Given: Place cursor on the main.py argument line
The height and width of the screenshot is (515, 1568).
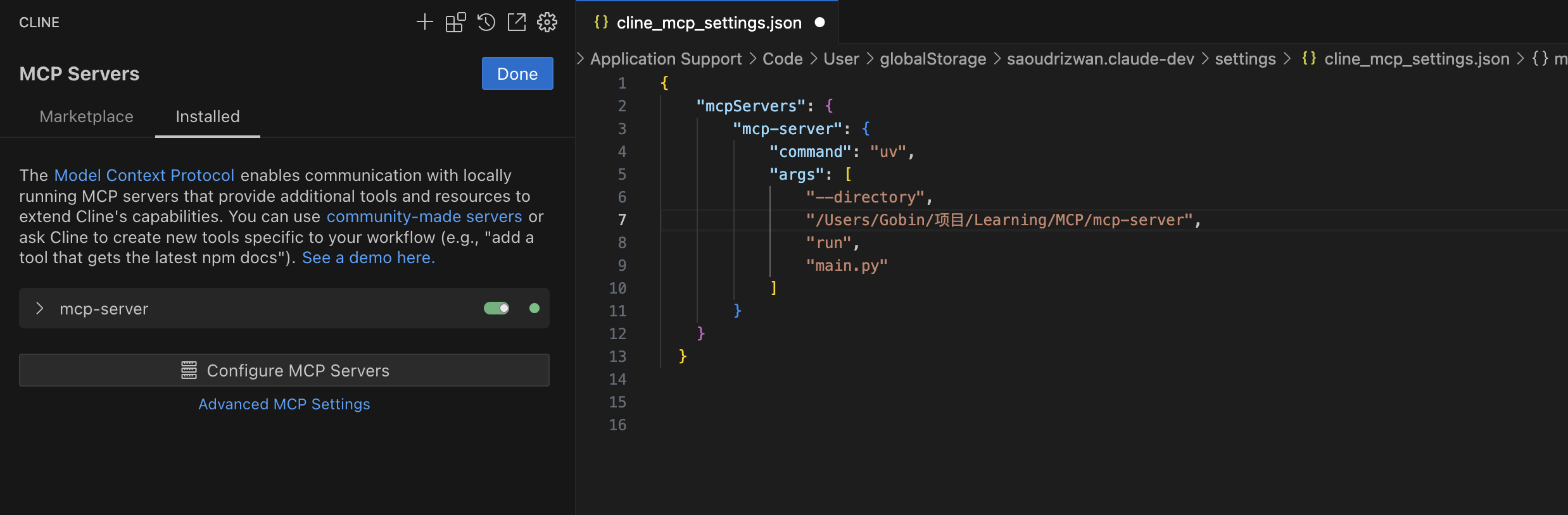Looking at the screenshot, I should (x=847, y=266).
